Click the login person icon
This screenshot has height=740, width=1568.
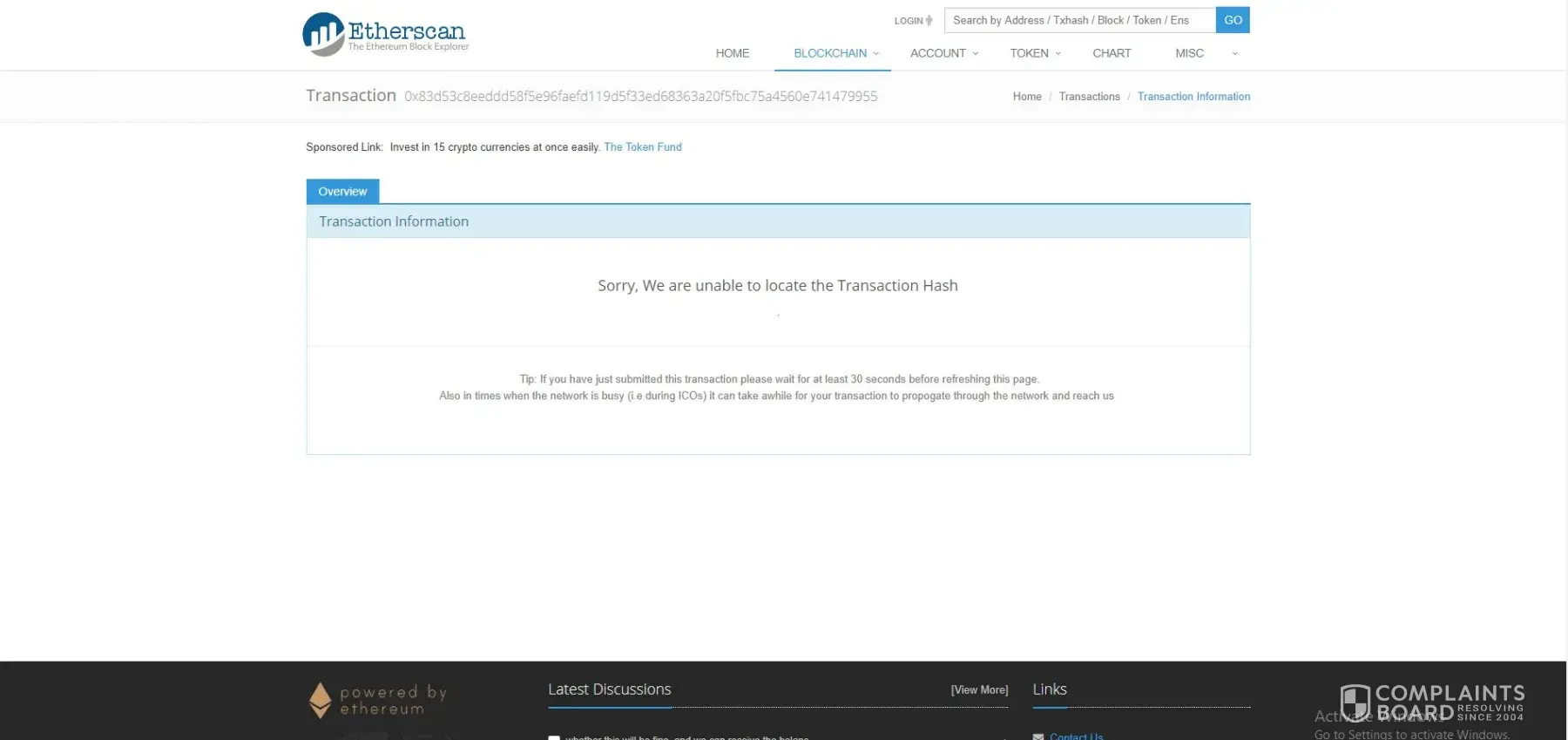(929, 21)
